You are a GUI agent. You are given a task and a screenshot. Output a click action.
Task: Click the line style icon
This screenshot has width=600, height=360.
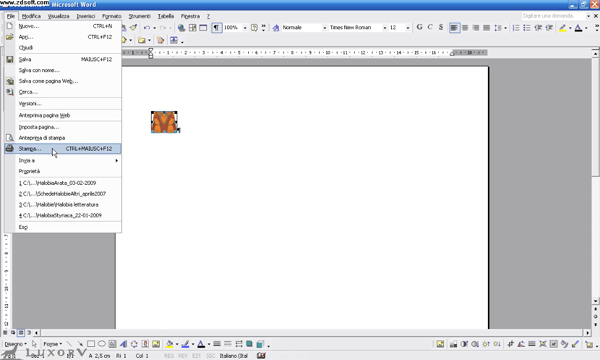click(217, 344)
